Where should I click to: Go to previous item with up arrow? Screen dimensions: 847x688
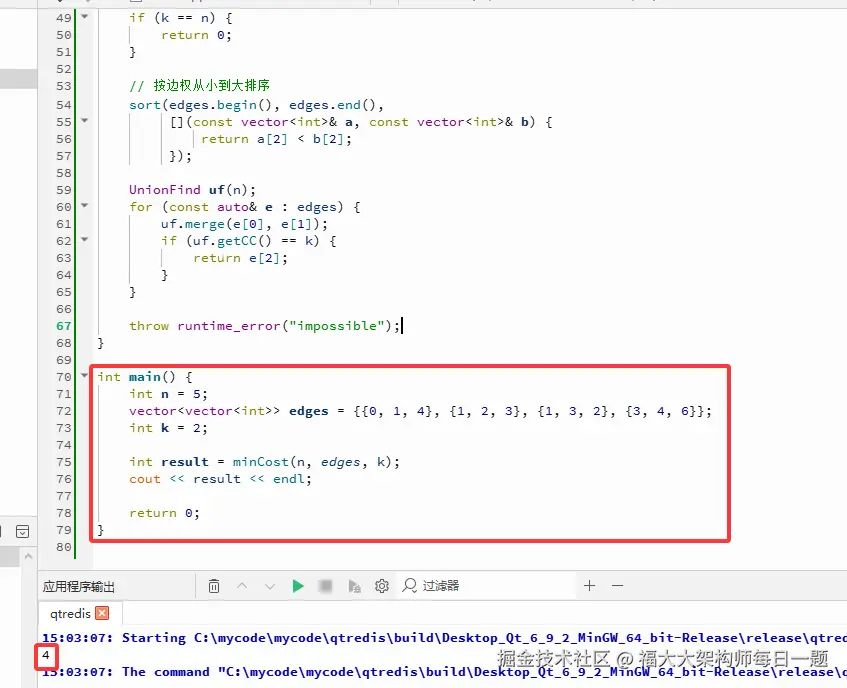[x=242, y=586]
